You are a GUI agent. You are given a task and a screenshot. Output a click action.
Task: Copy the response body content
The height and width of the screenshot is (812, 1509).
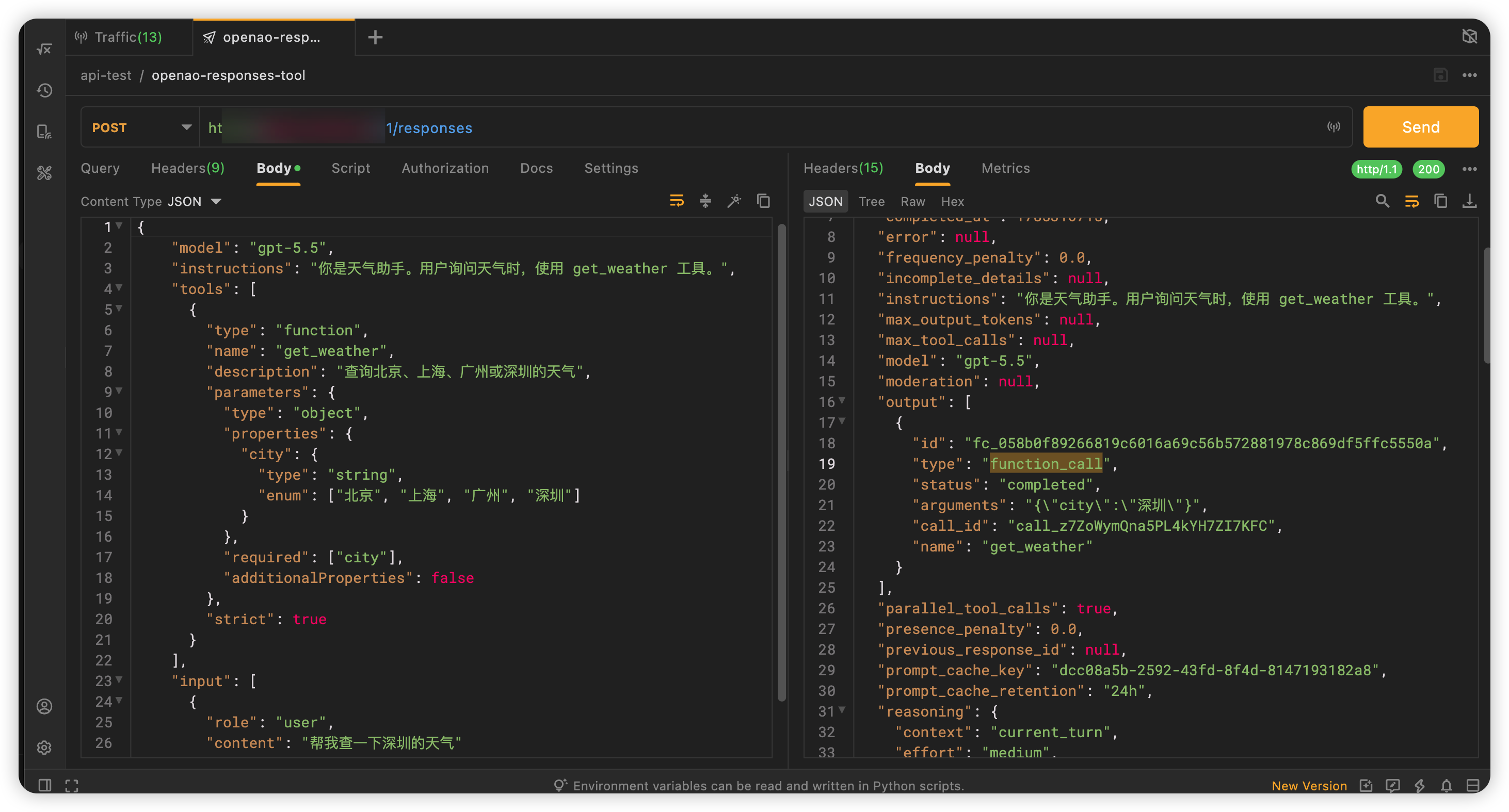pos(1440,201)
